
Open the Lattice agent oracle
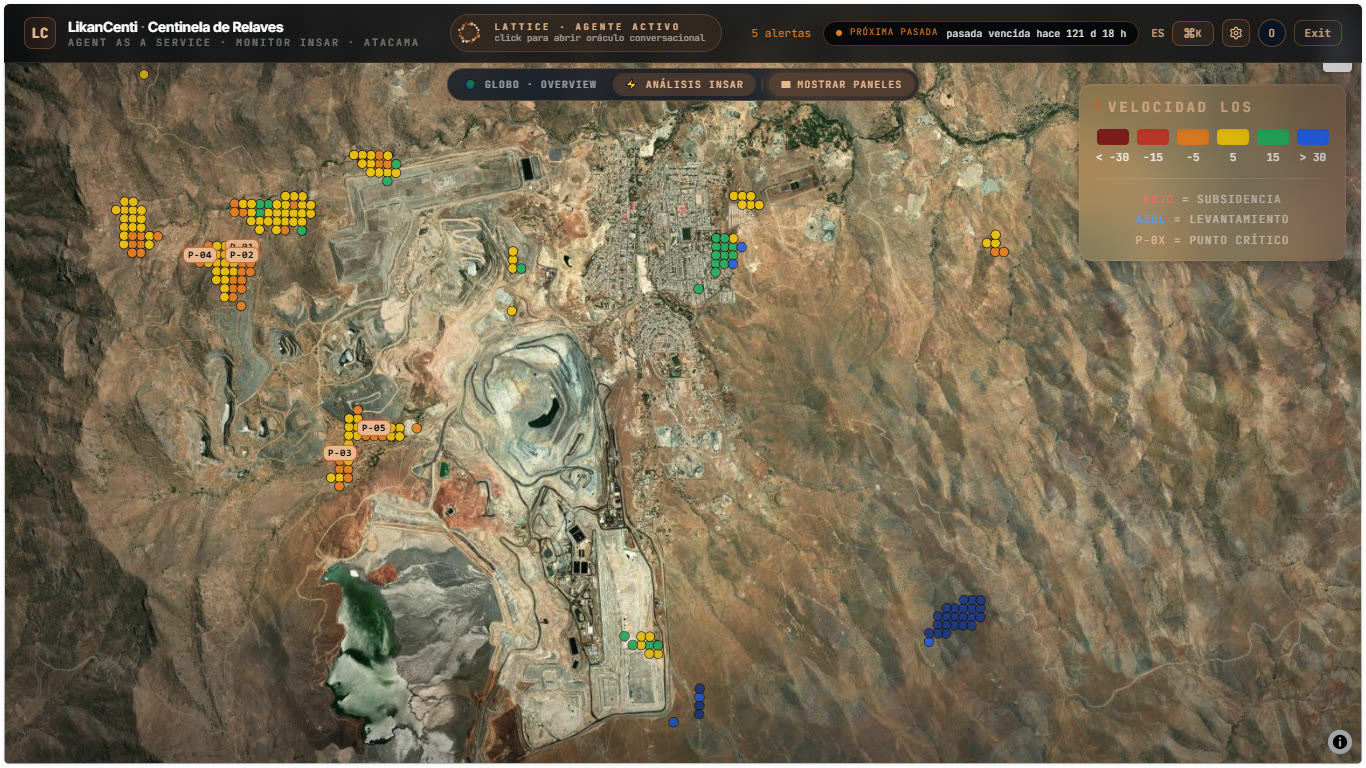click(585, 33)
